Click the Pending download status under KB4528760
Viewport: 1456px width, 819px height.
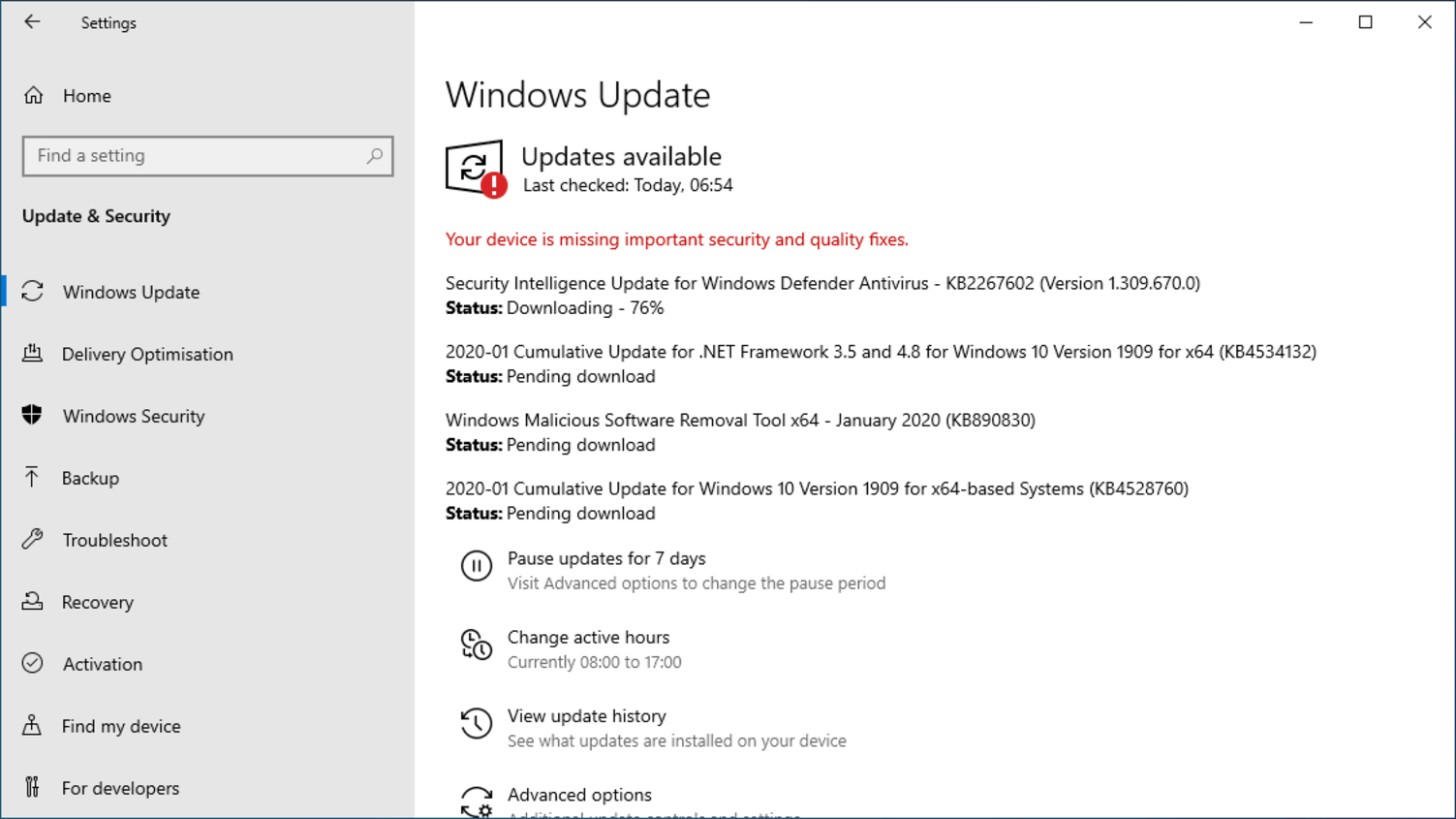(580, 513)
